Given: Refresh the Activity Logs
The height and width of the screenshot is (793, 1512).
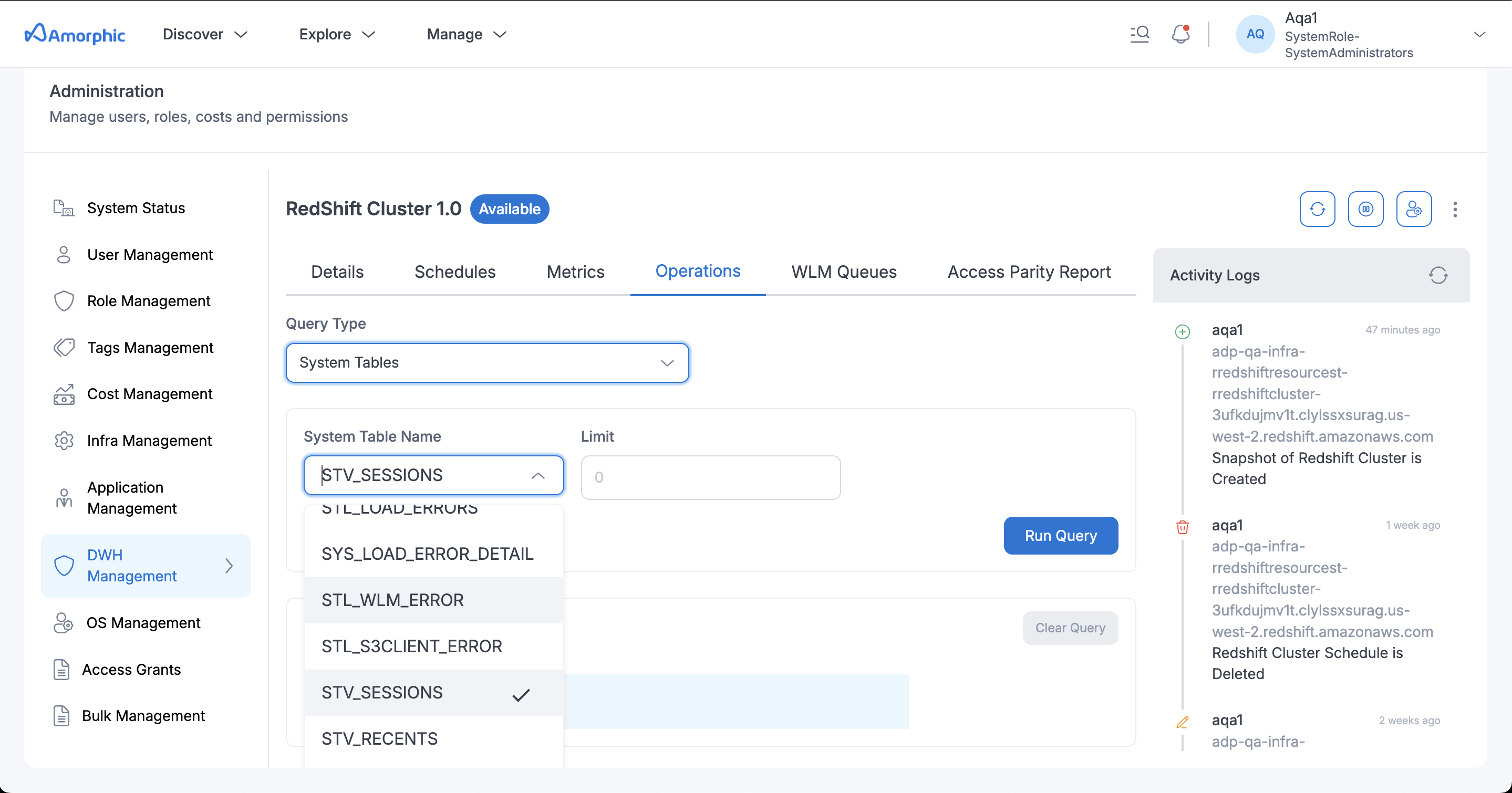Looking at the screenshot, I should pos(1438,275).
